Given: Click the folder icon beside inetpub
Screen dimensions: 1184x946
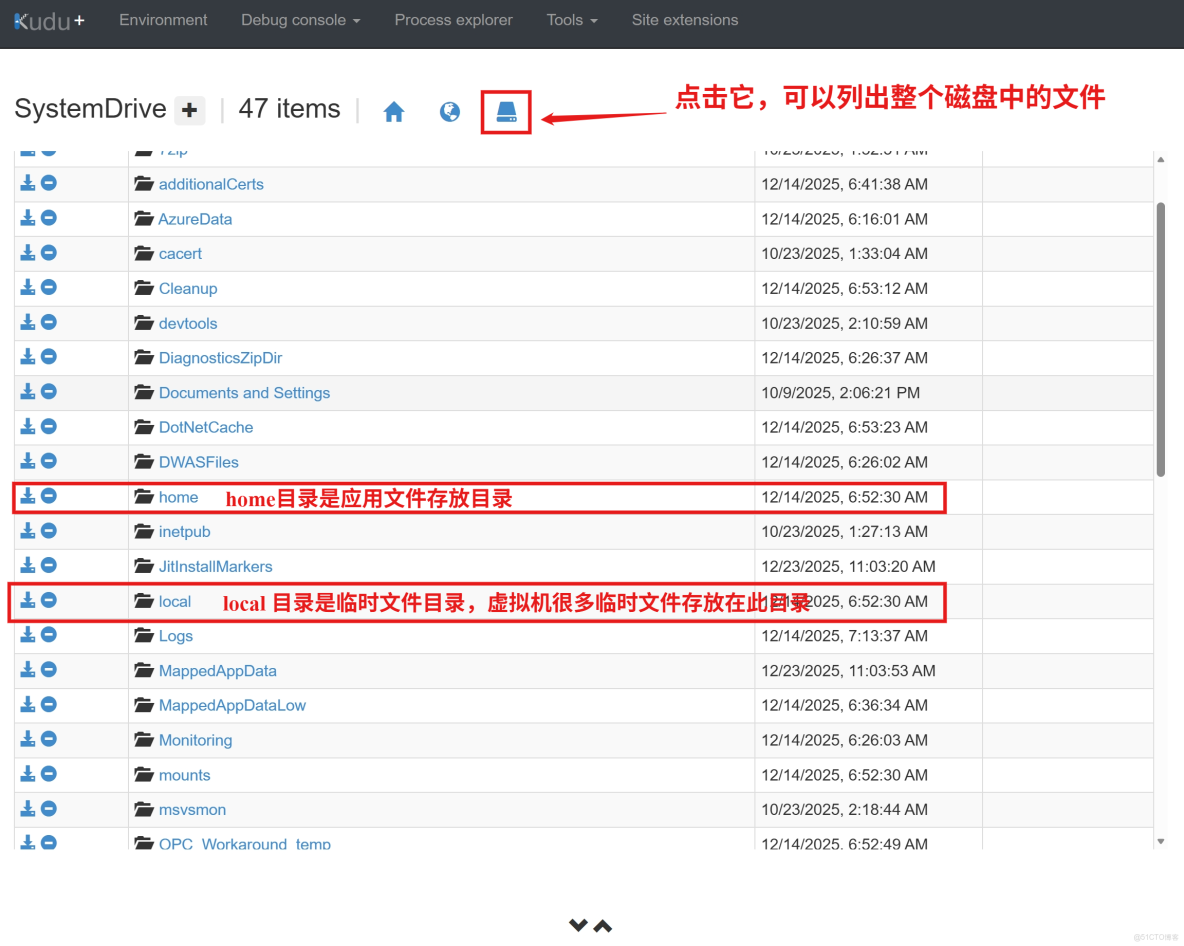Looking at the screenshot, I should [x=143, y=531].
